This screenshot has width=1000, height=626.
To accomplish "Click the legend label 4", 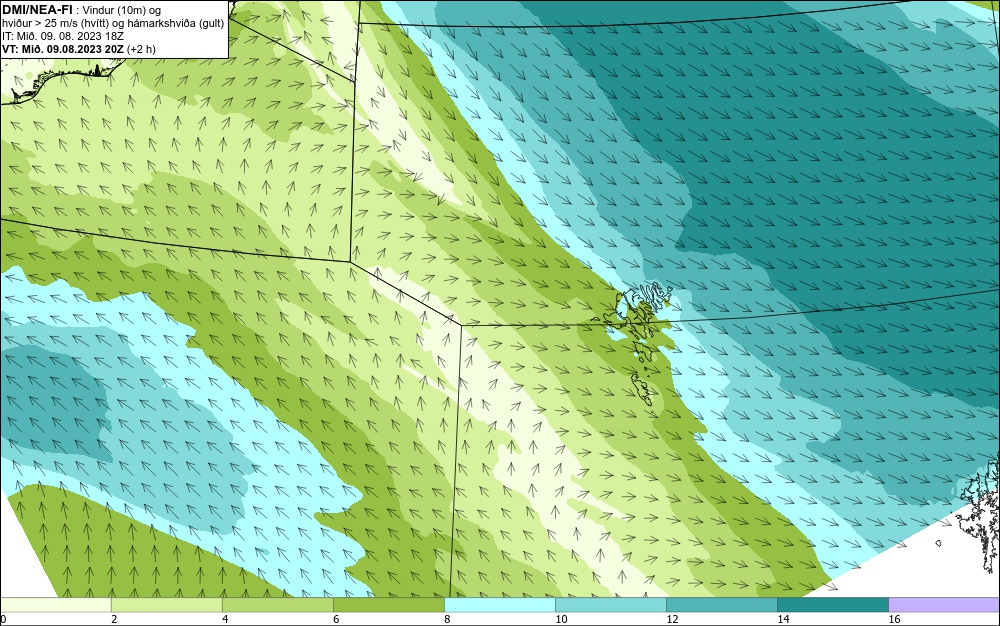I will tap(225, 619).
